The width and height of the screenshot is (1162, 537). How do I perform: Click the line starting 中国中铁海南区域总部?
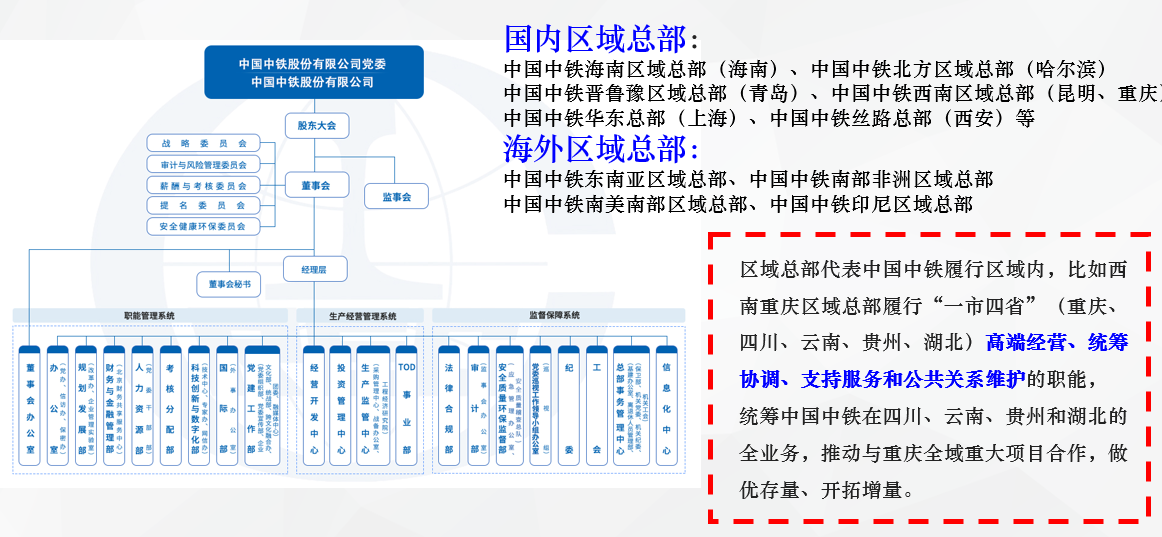click(805, 70)
